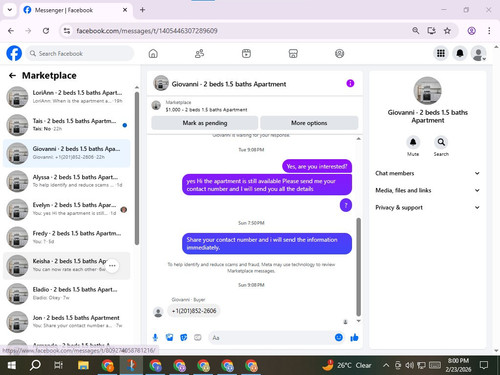This screenshot has width=500, height=375.
Task: Expand Media, files and links section
Action: click(x=428, y=190)
